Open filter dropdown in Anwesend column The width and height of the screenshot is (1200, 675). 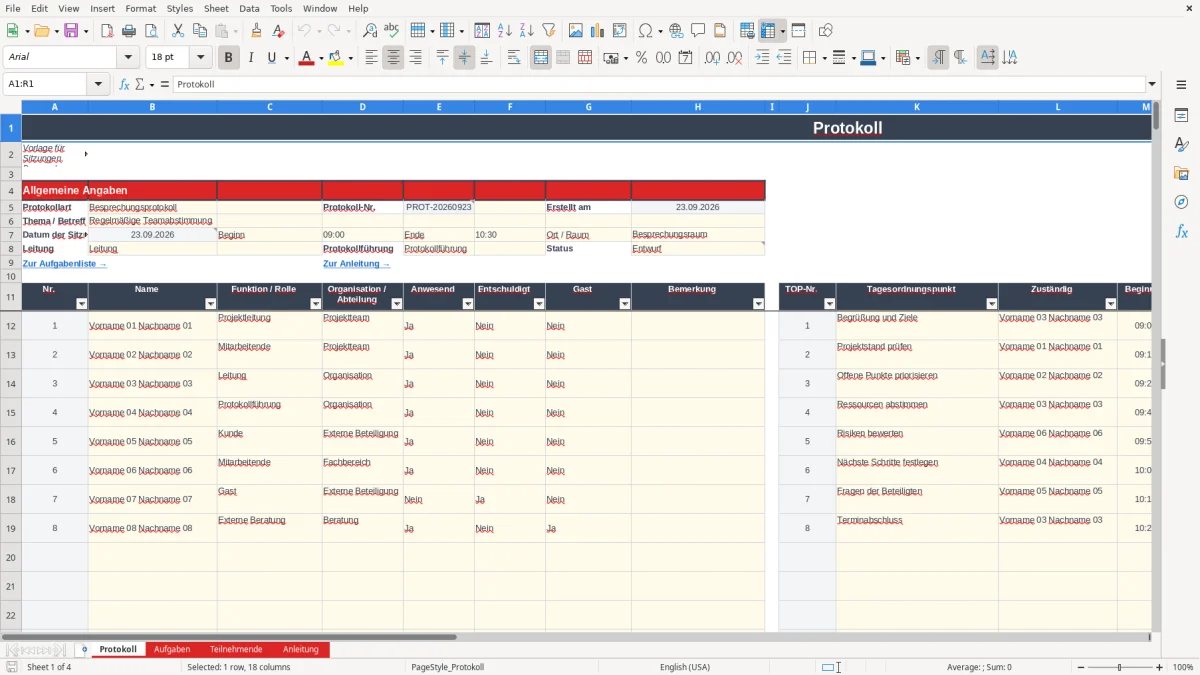coord(468,304)
